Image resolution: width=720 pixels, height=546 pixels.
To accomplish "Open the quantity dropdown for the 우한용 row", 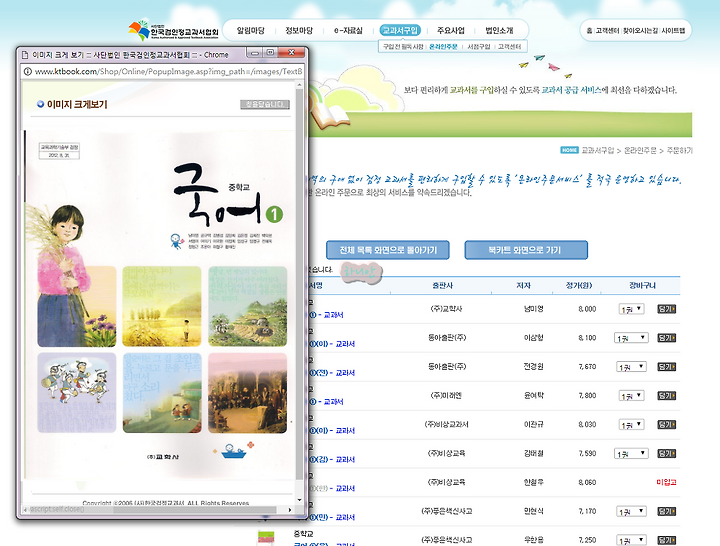I will point(631,540).
